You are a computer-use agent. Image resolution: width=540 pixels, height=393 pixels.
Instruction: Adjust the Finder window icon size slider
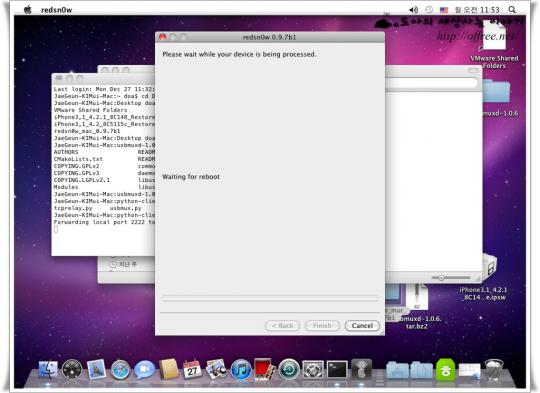[451, 277]
